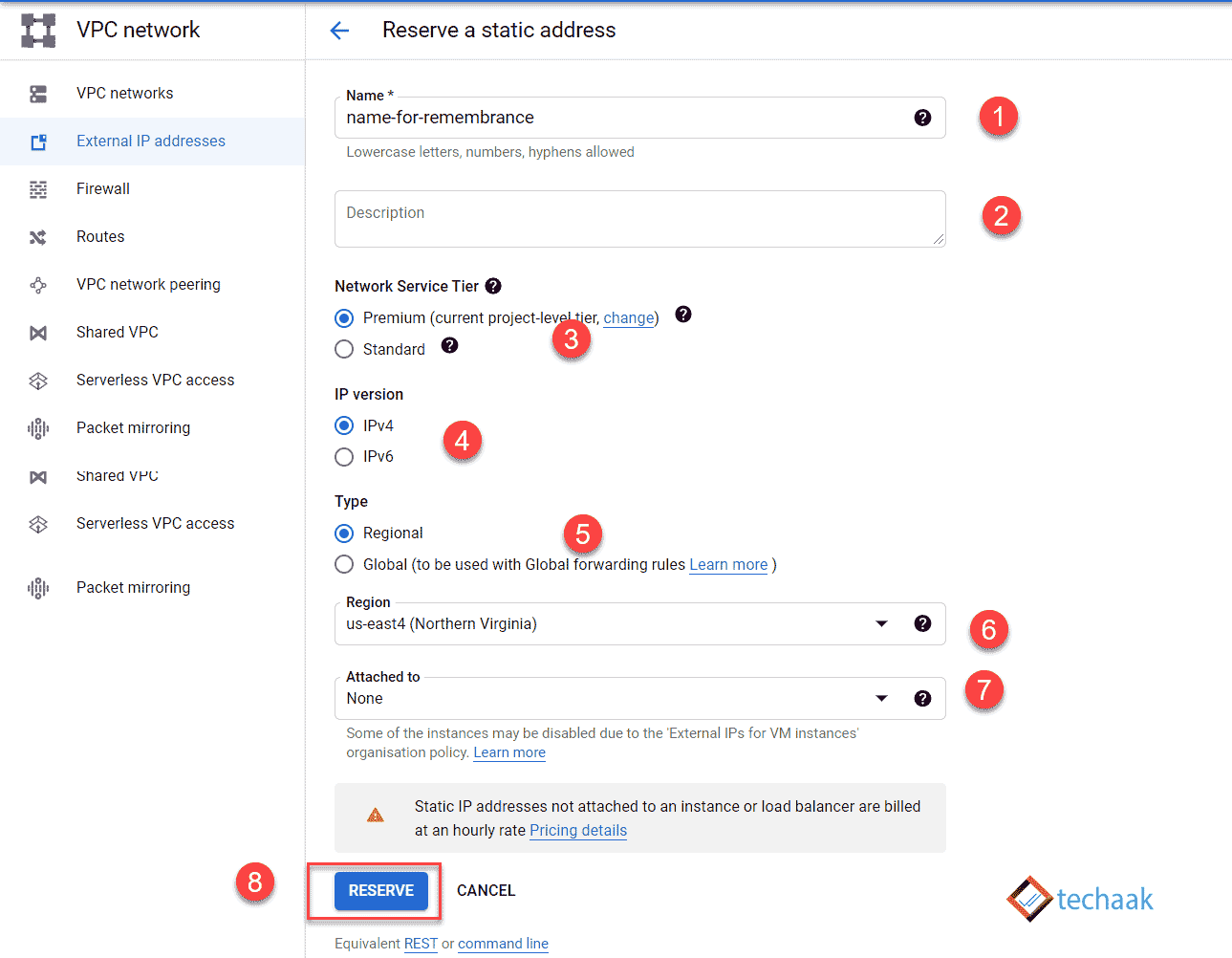Click the VPC networks sidebar icon
The image size is (1232, 958).
38,94
